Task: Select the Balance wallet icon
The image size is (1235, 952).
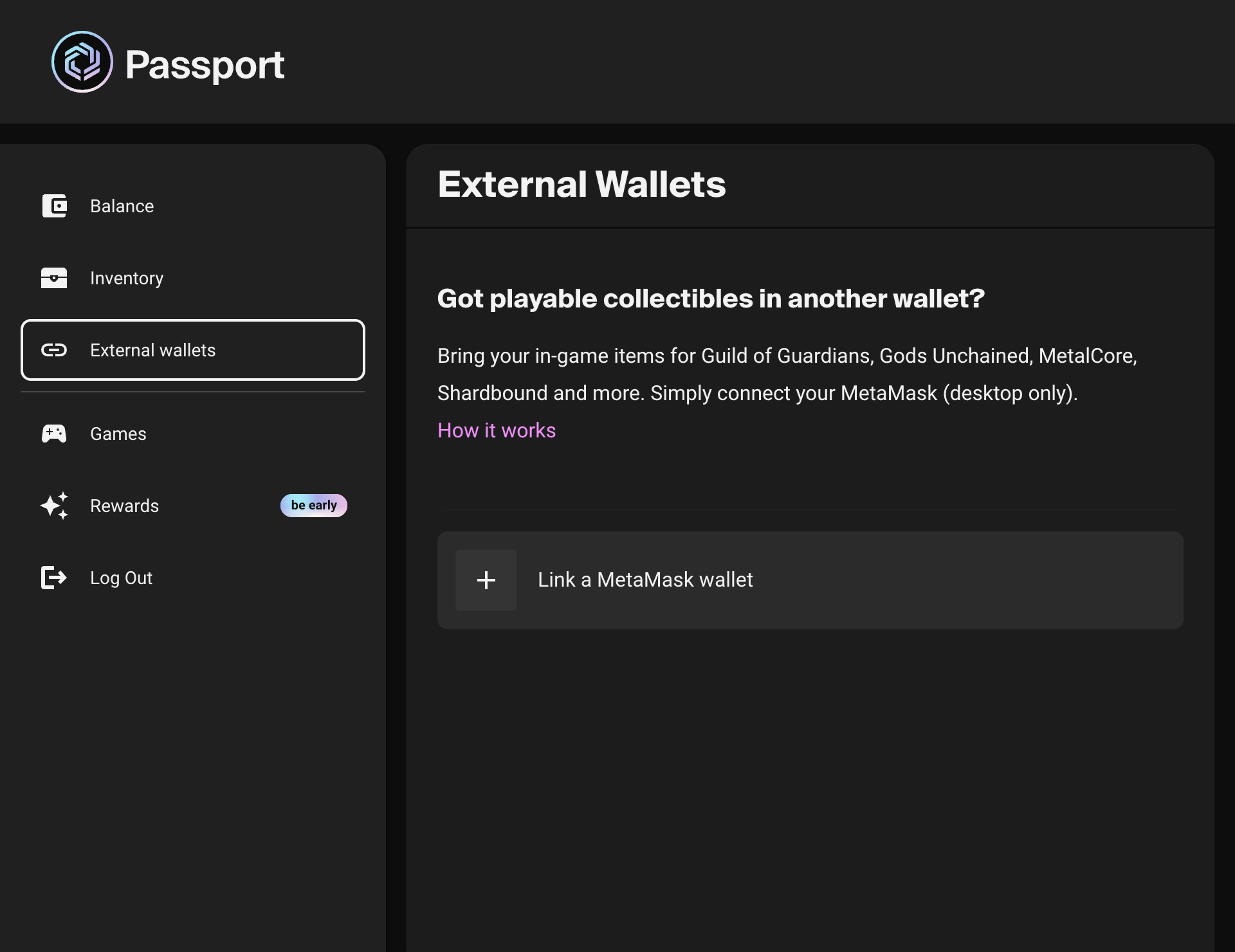Action: 55,206
